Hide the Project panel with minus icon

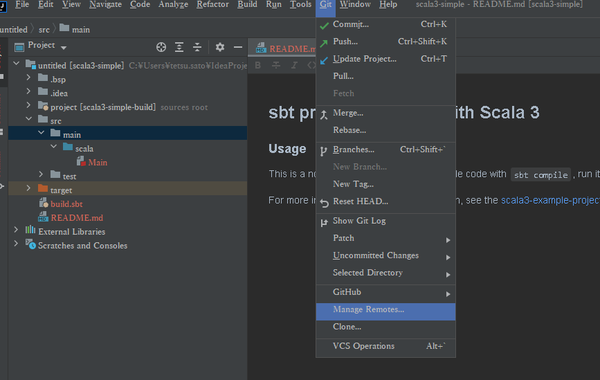pos(238,47)
